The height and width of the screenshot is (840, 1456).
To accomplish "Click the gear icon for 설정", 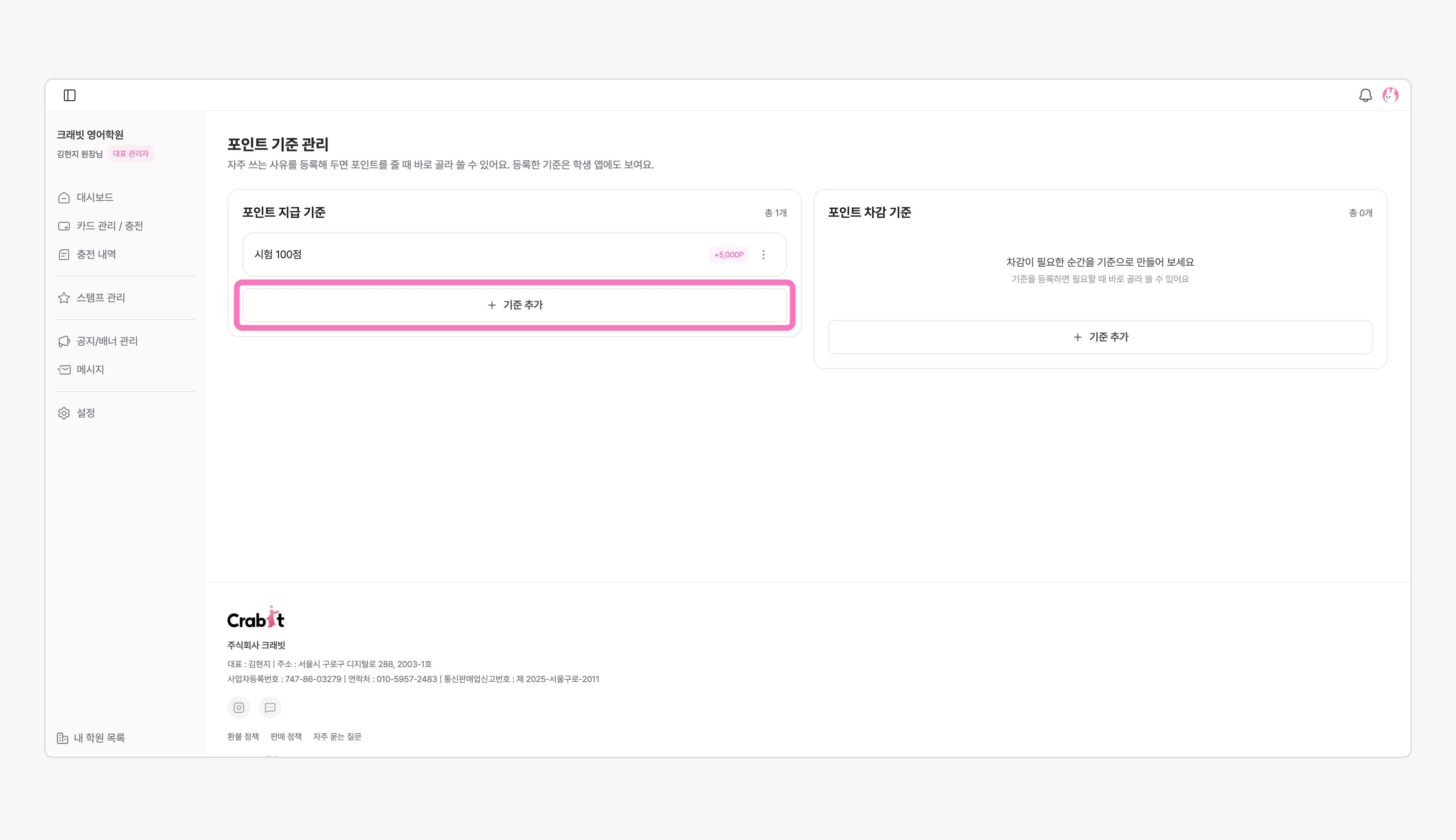I will click(64, 413).
